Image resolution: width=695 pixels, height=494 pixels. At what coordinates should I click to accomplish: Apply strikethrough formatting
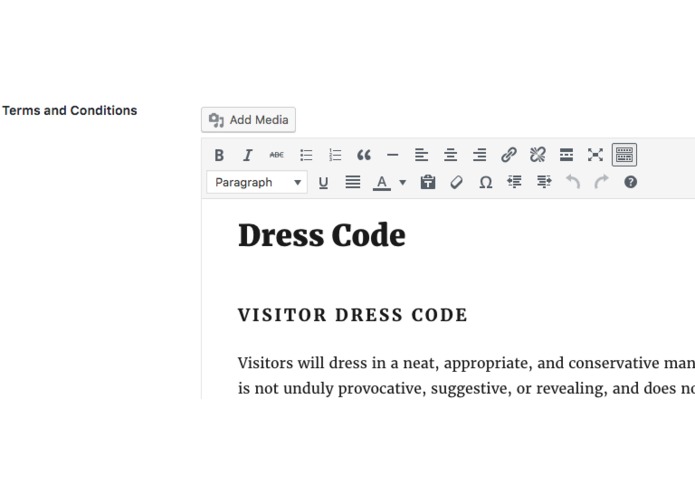click(277, 155)
